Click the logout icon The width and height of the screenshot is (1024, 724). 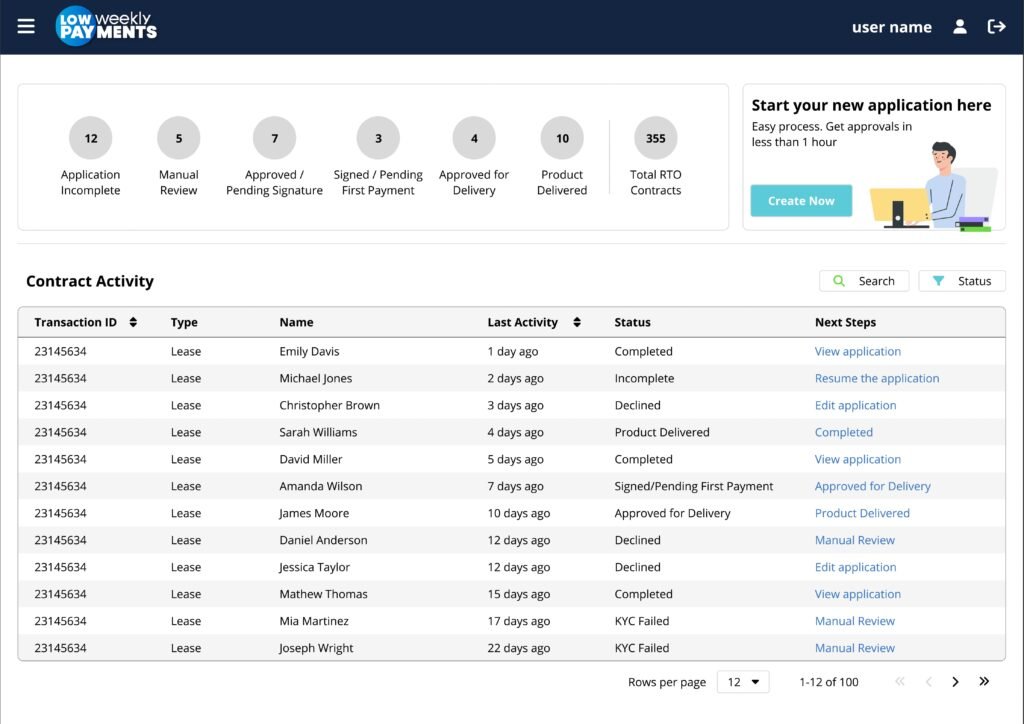point(996,27)
